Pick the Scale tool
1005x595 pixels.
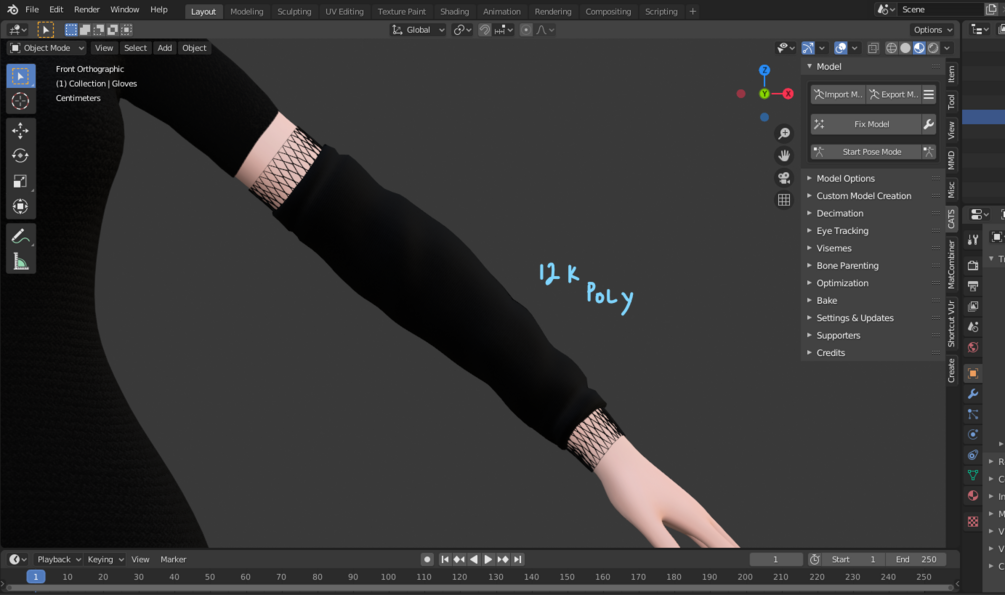21,181
